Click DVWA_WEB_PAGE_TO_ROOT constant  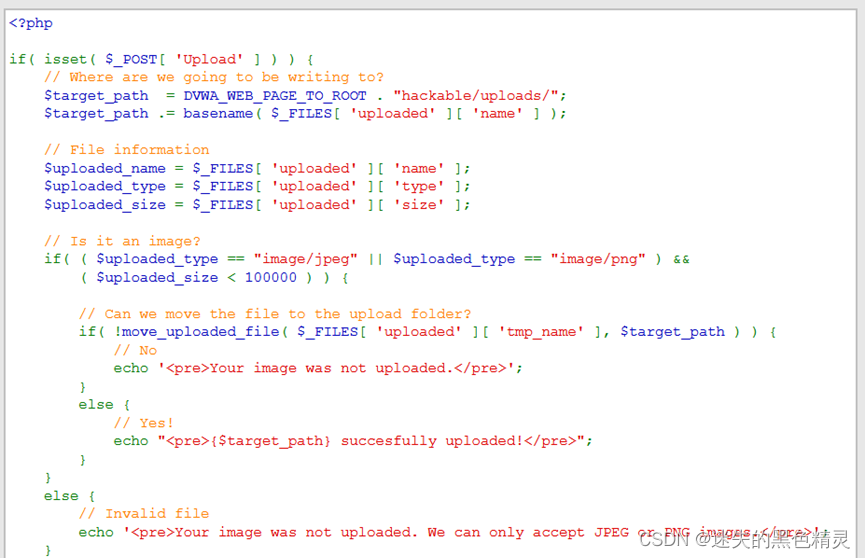275,95
